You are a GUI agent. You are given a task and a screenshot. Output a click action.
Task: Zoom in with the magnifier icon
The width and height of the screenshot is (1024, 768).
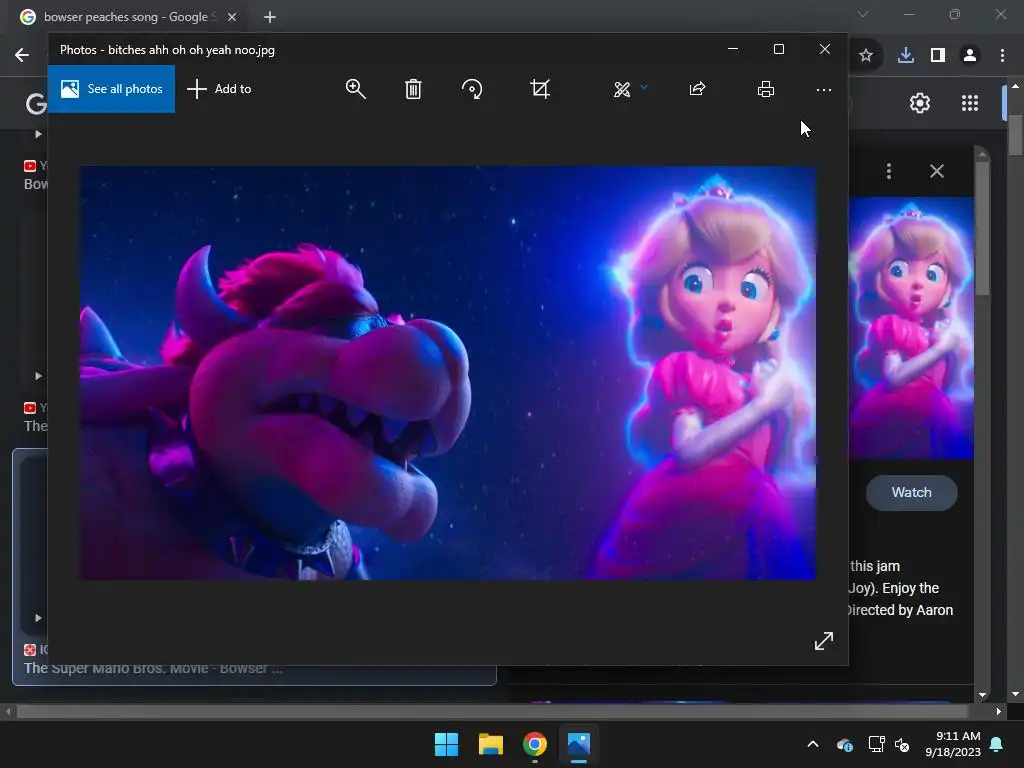pos(355,89)
